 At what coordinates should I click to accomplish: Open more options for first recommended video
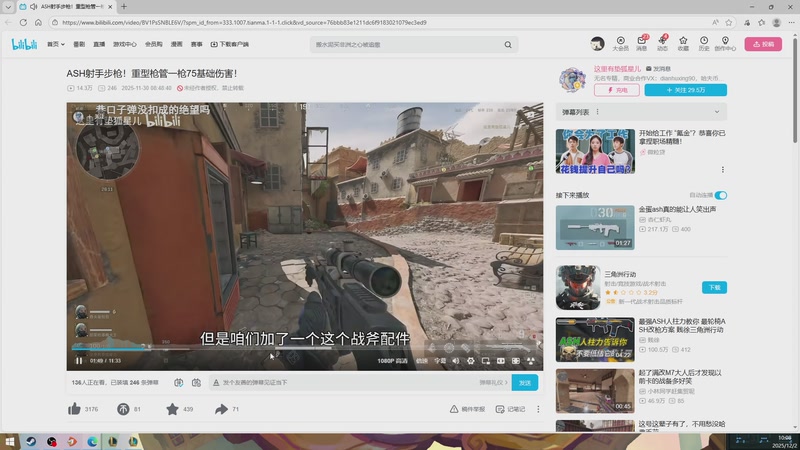pyautogui.click(x=722, y=169)
